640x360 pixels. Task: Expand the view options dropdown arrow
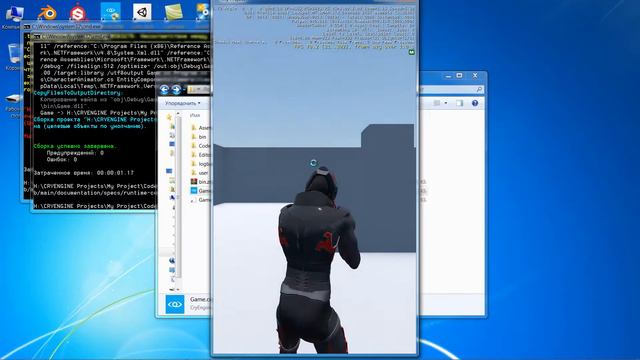(446, 103)
